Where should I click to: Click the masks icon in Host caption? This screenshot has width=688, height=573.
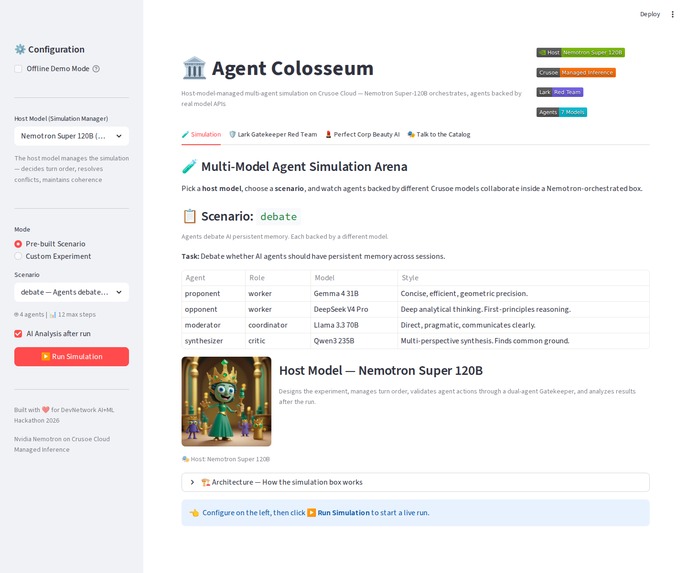pyautogui.click(x=185, y=459)
